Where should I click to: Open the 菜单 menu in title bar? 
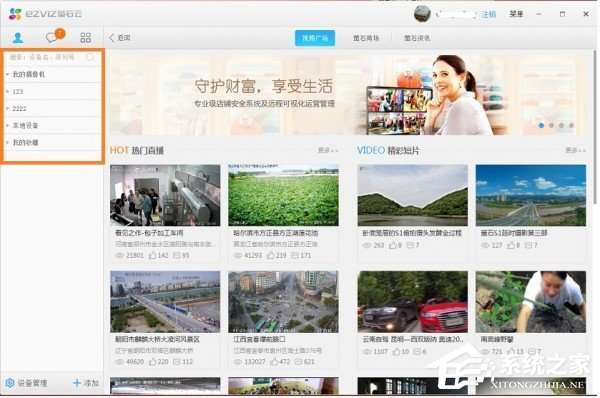(516, 14)
